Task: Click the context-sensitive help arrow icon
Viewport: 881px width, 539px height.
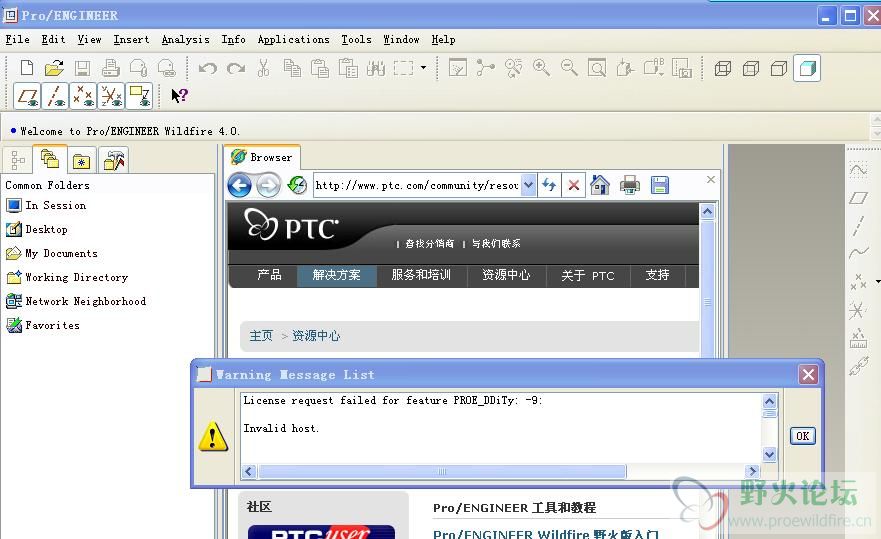Action: pos(179,96)
